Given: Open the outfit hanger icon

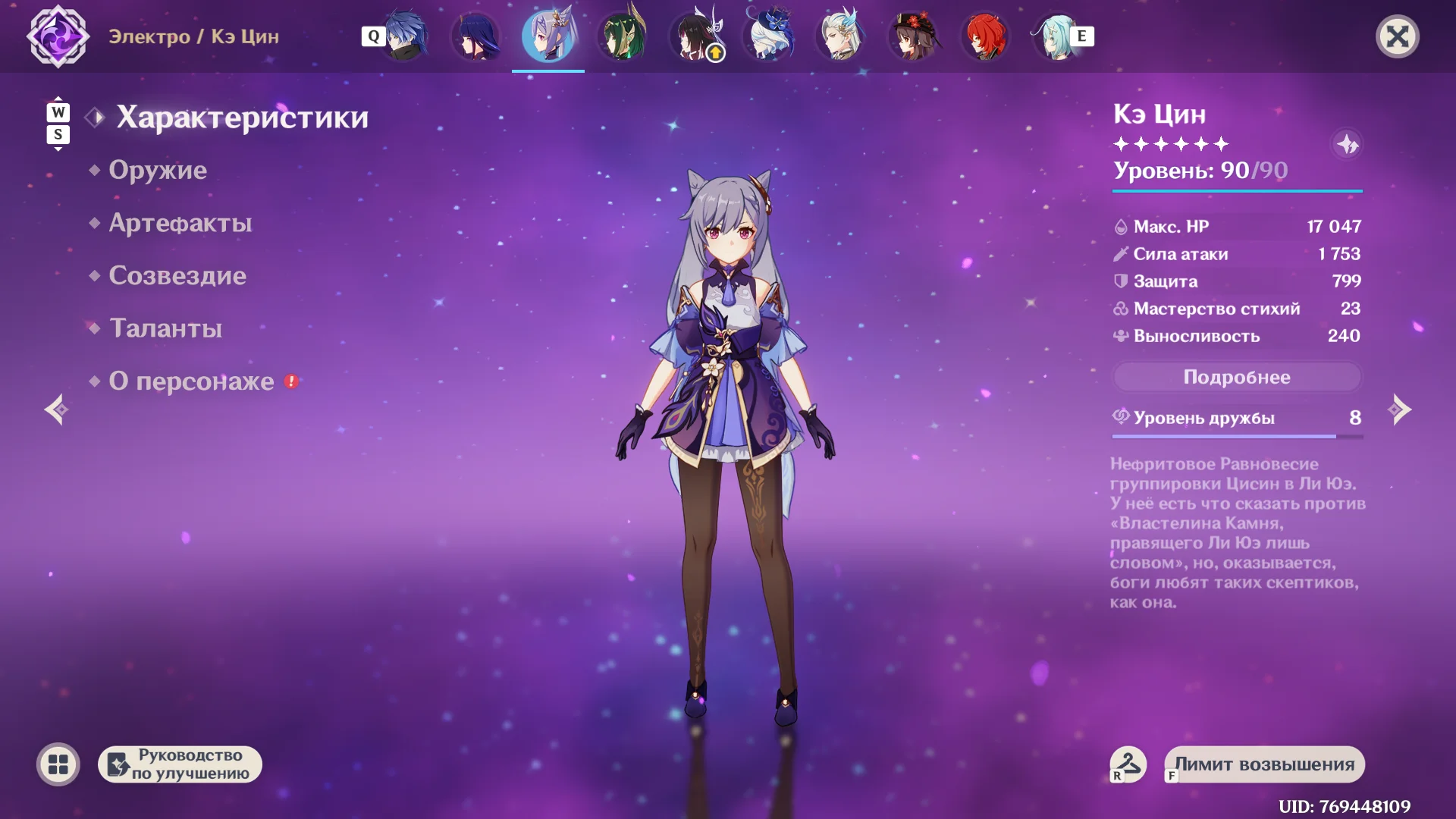Looking at the screenshot, I should [1128, 764].
